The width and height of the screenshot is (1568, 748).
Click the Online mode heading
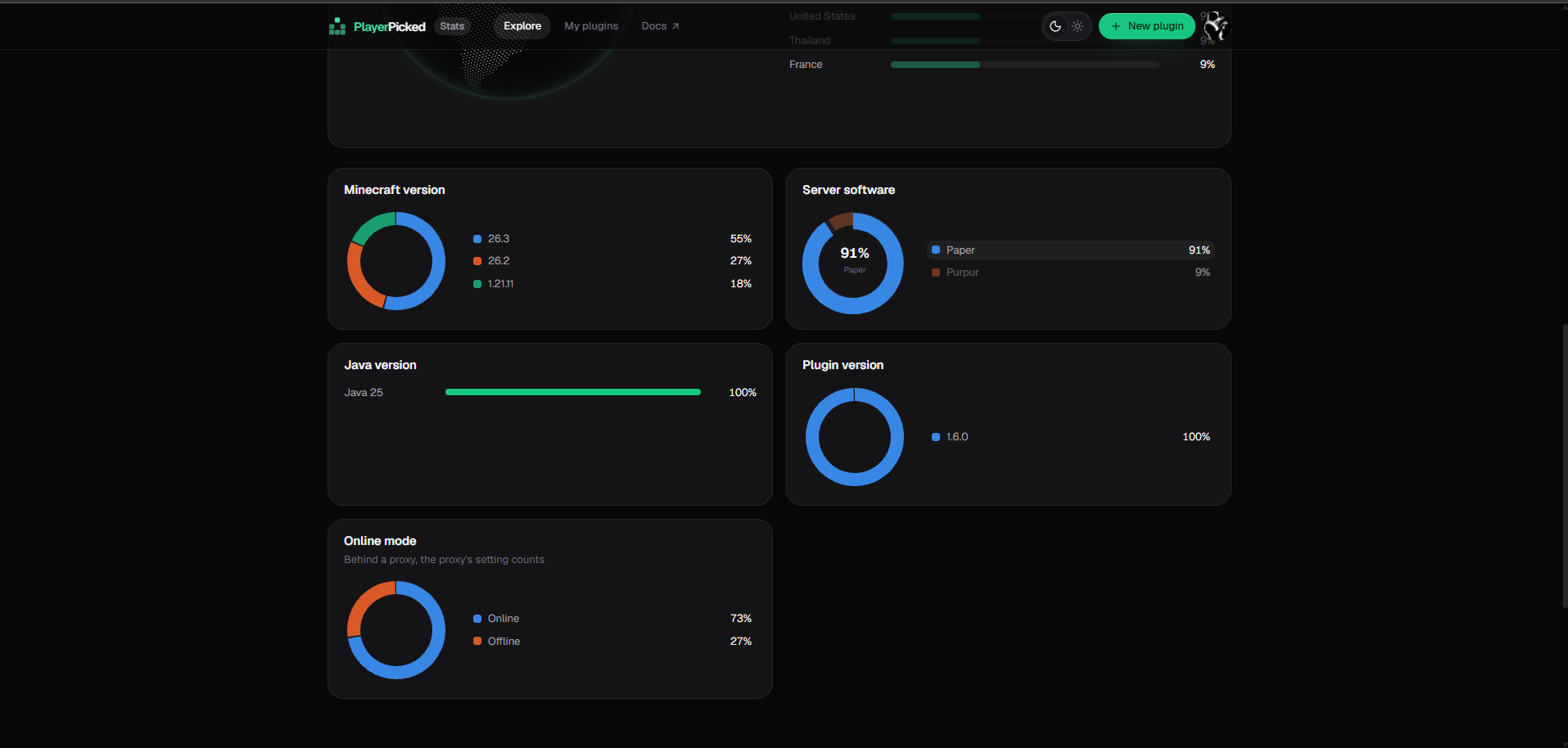pos(380,541)
